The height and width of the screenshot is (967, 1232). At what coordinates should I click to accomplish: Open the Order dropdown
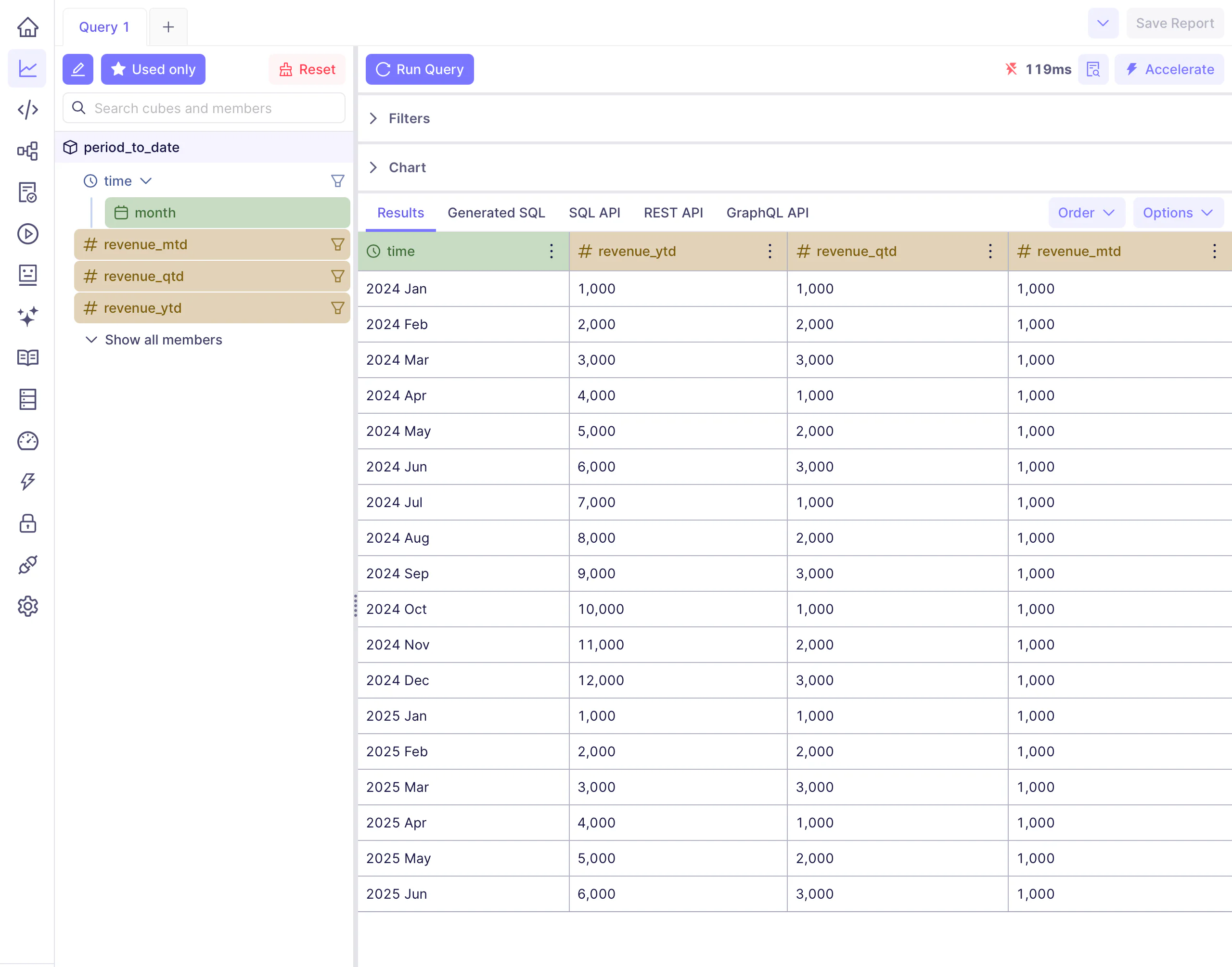pos(1086,213)
